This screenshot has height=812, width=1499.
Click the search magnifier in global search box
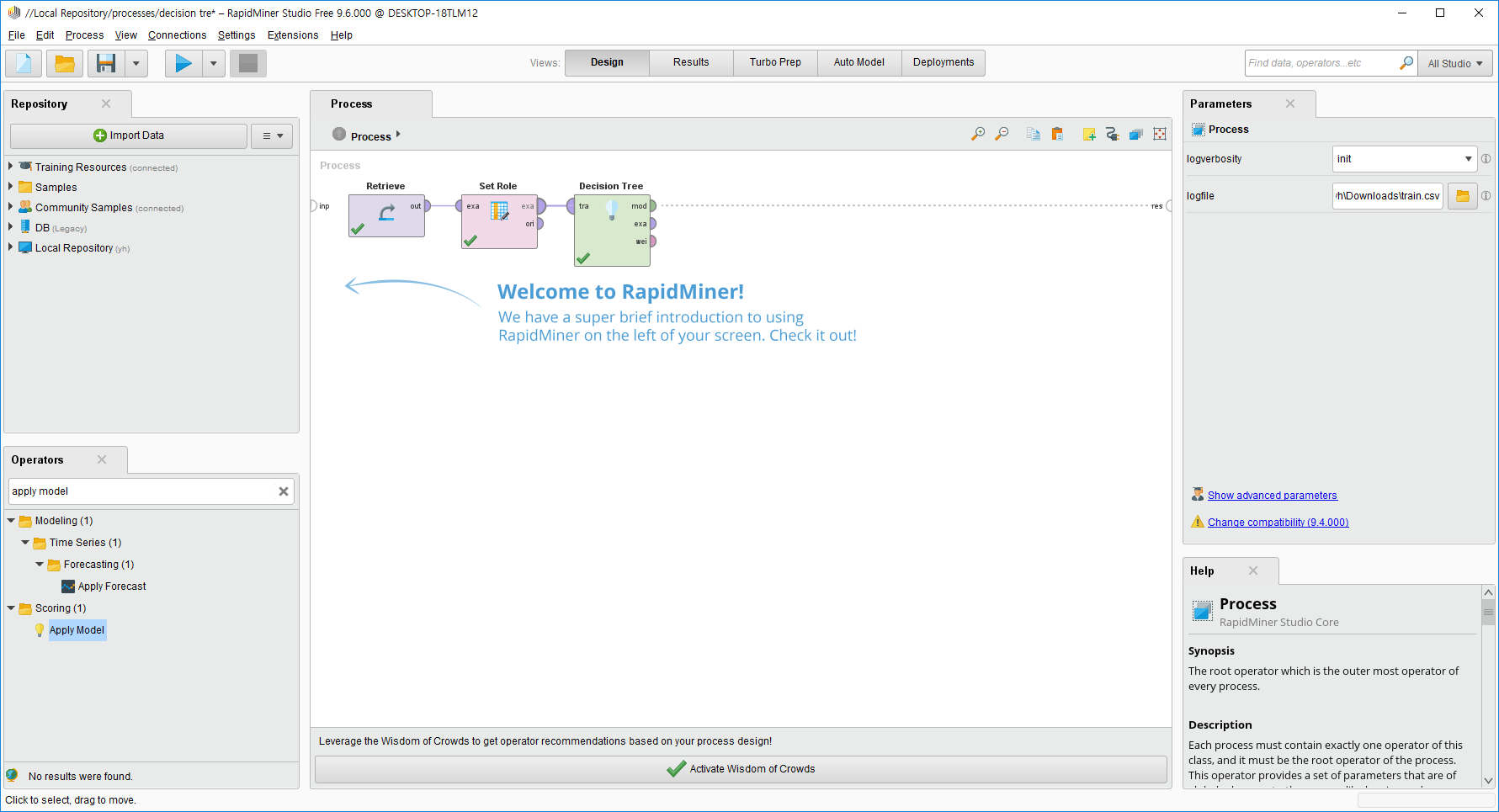pos(1406,63)
